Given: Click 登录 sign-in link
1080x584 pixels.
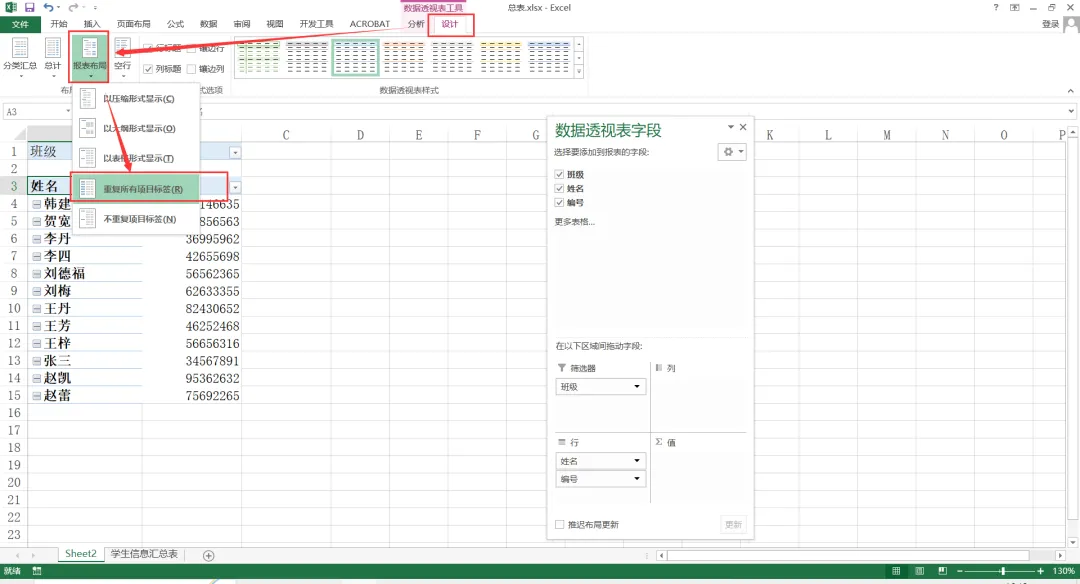Looking at the screenshot, I should (1050, 24).
